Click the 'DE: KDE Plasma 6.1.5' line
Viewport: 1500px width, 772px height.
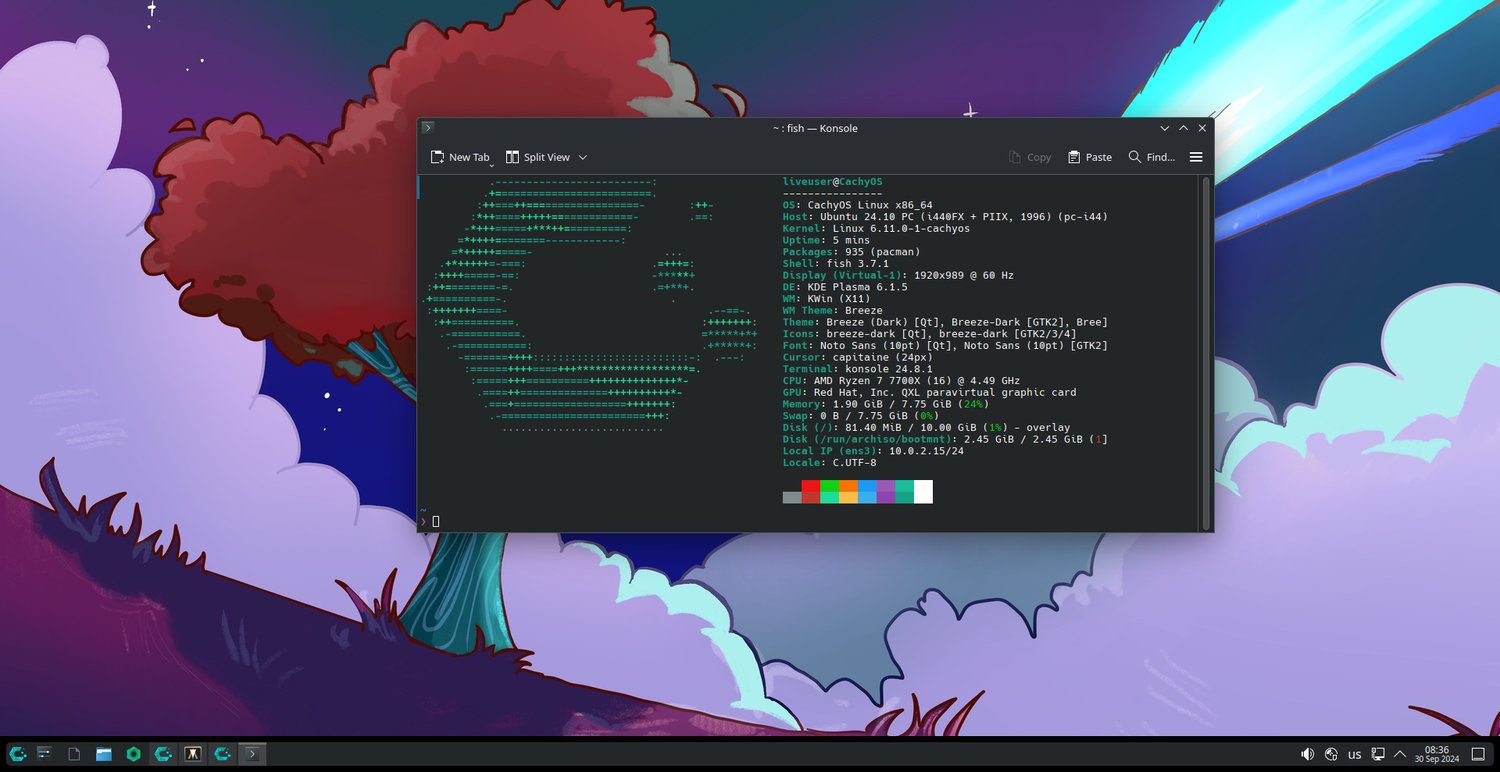(x=845, y=287)
